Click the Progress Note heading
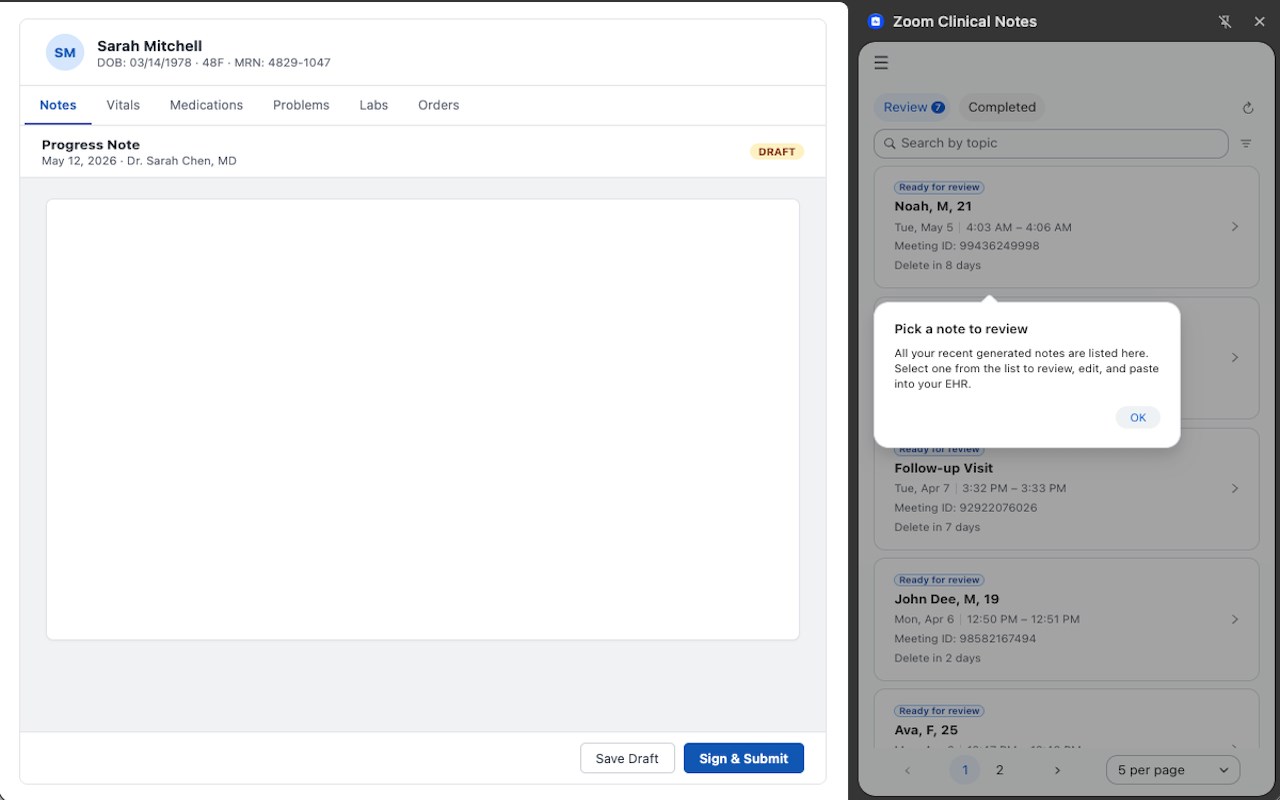1280x800 pixels. tap(91, 145)
